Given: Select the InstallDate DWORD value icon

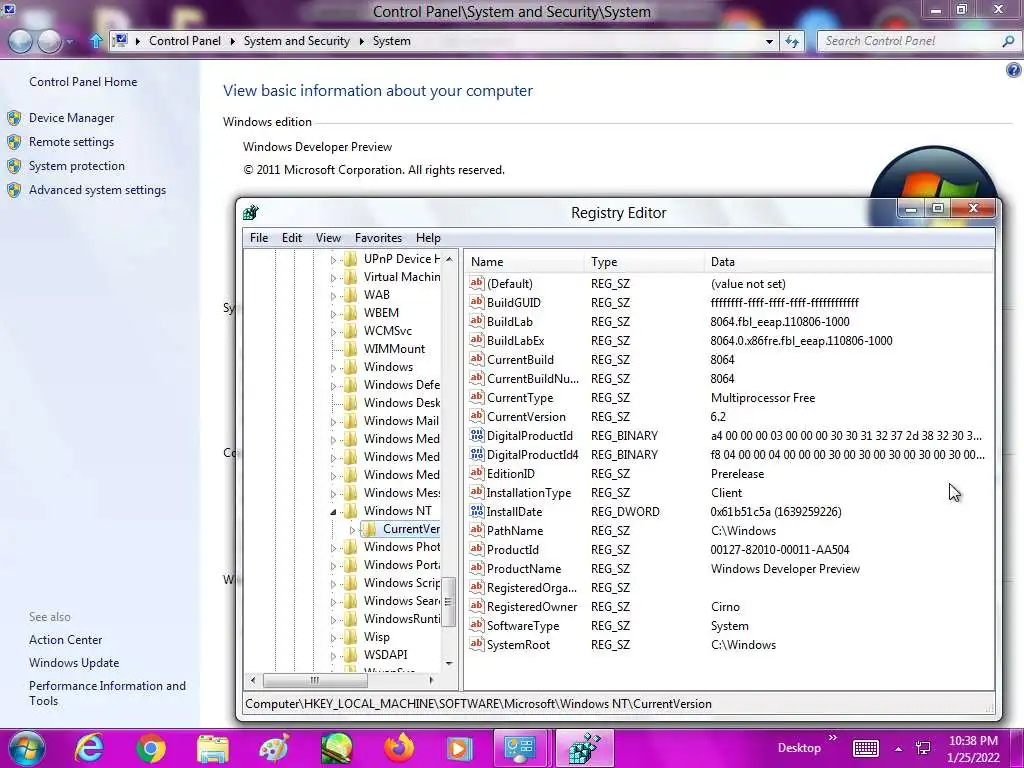Looking at the screenshot, I should point(477,511).
